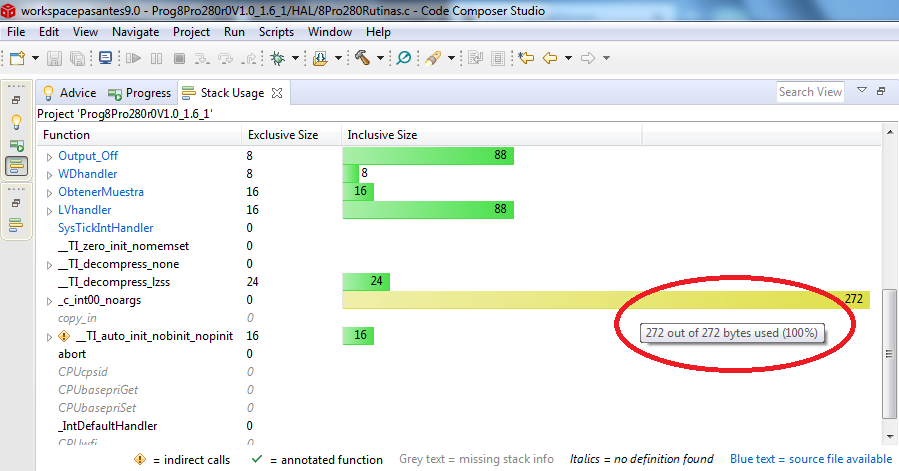This screenshot has height=471, width=899.
Task: Open the Window menu
Action: [x=330, y=32]
